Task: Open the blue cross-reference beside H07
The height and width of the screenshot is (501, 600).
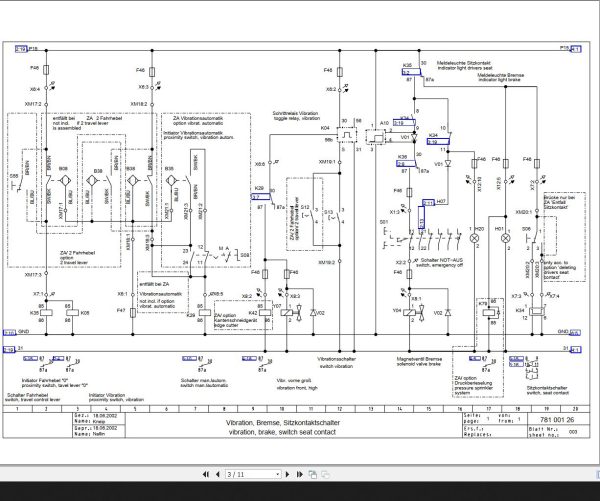Action: coord(429,202)
